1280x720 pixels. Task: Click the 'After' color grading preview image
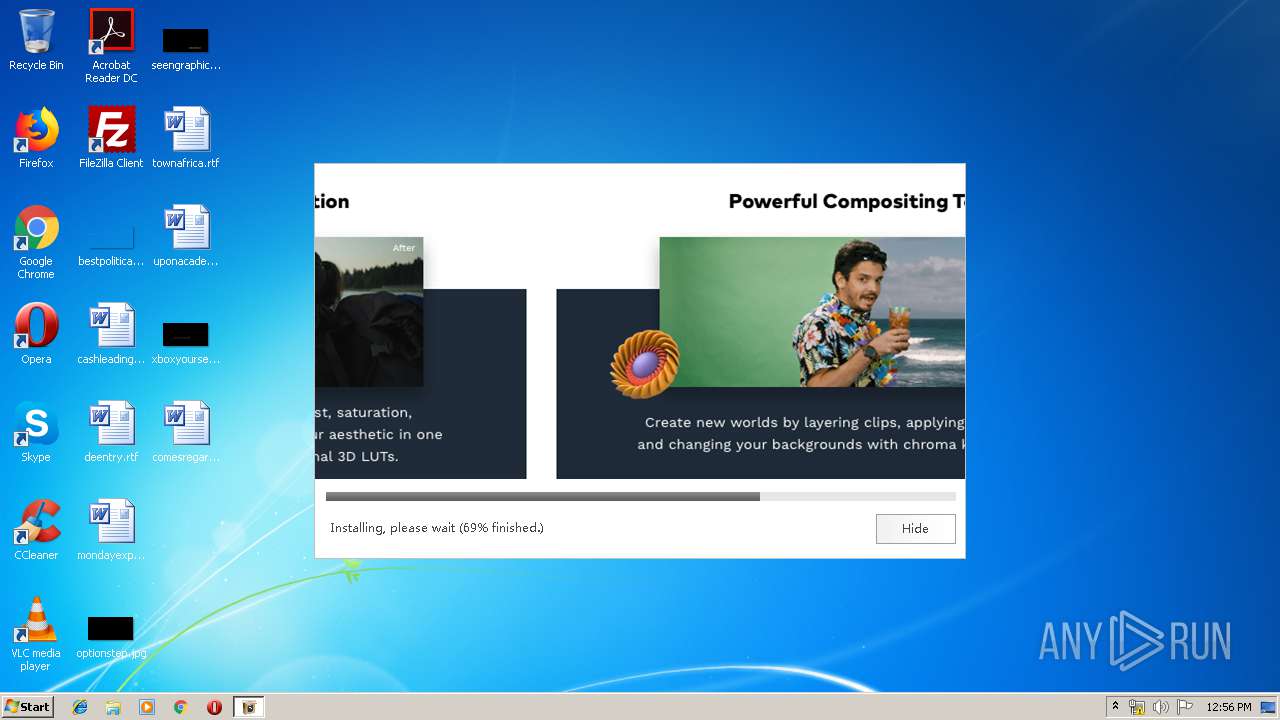coord(369,312)
